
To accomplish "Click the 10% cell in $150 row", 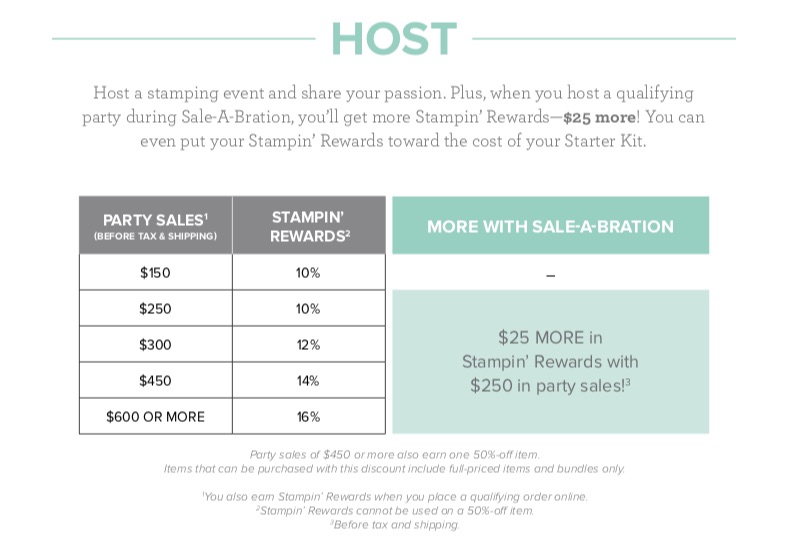I will tap(309, 272).
